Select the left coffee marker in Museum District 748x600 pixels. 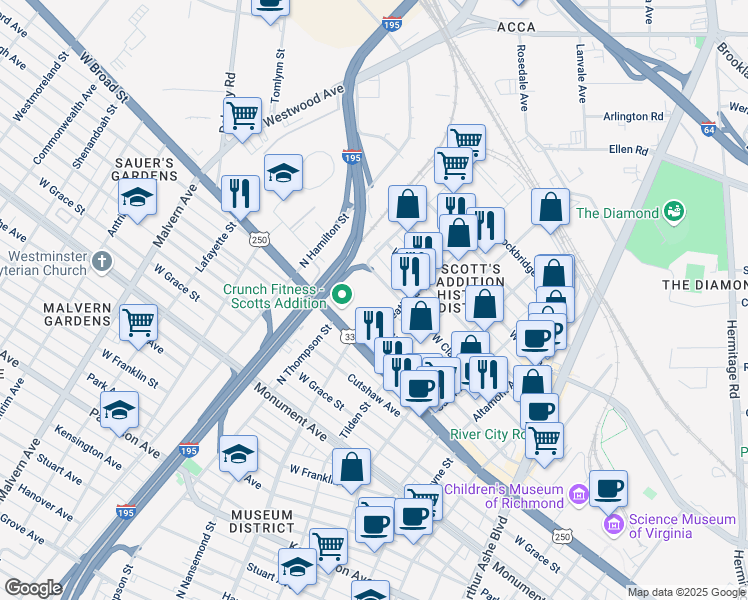click(x=374, y=525)
